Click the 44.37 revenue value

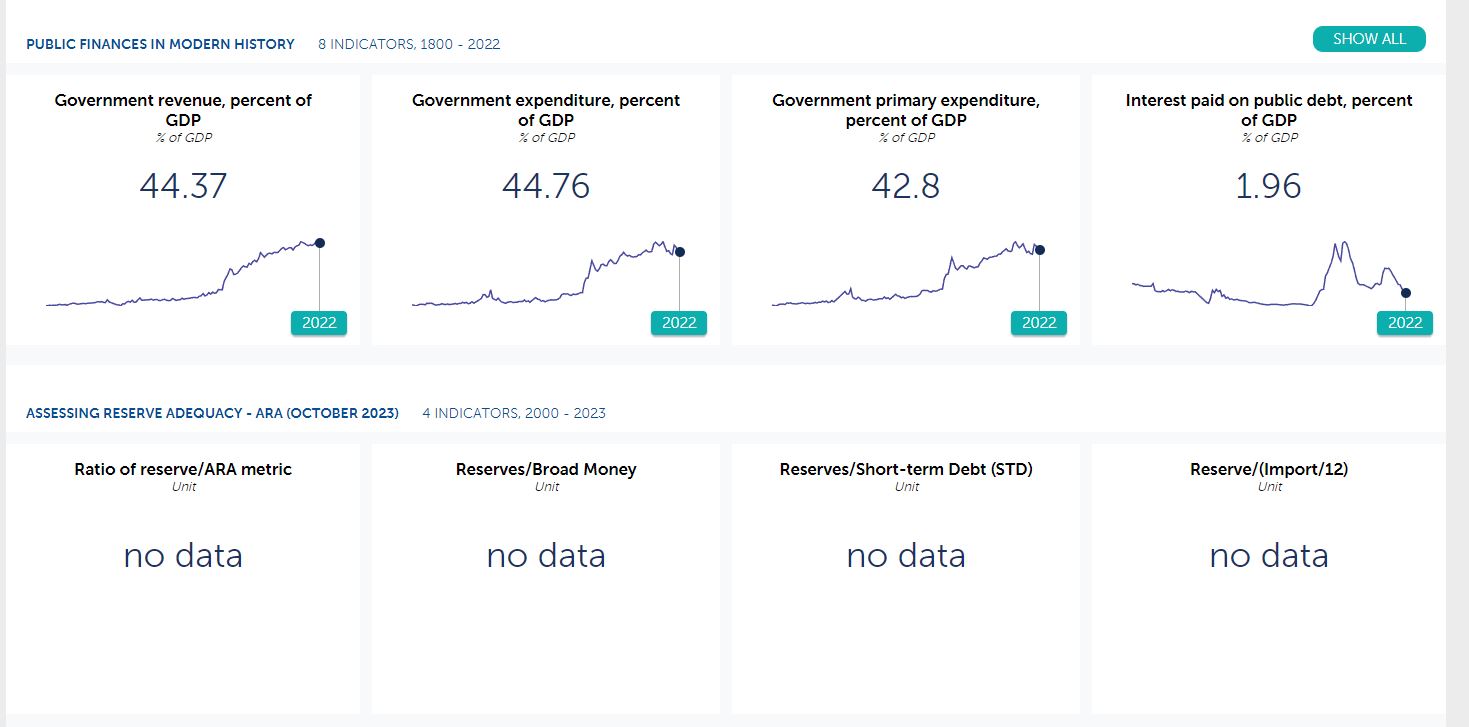click(183, 186)
